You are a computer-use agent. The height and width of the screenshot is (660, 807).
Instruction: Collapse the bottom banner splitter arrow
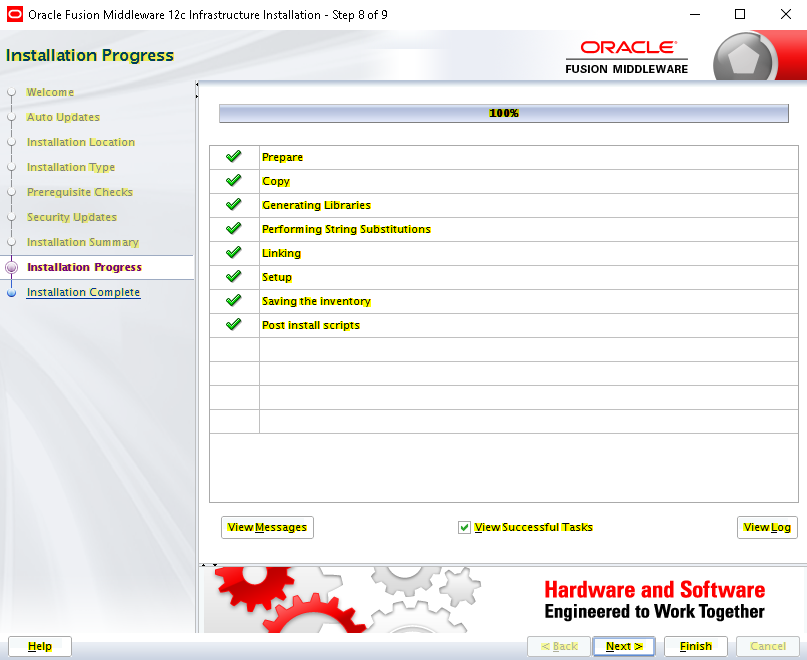tap(215, 565)
